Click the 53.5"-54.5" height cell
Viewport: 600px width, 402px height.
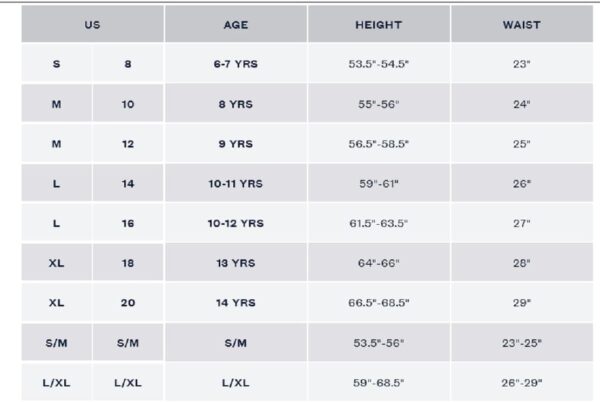[378, 64]
